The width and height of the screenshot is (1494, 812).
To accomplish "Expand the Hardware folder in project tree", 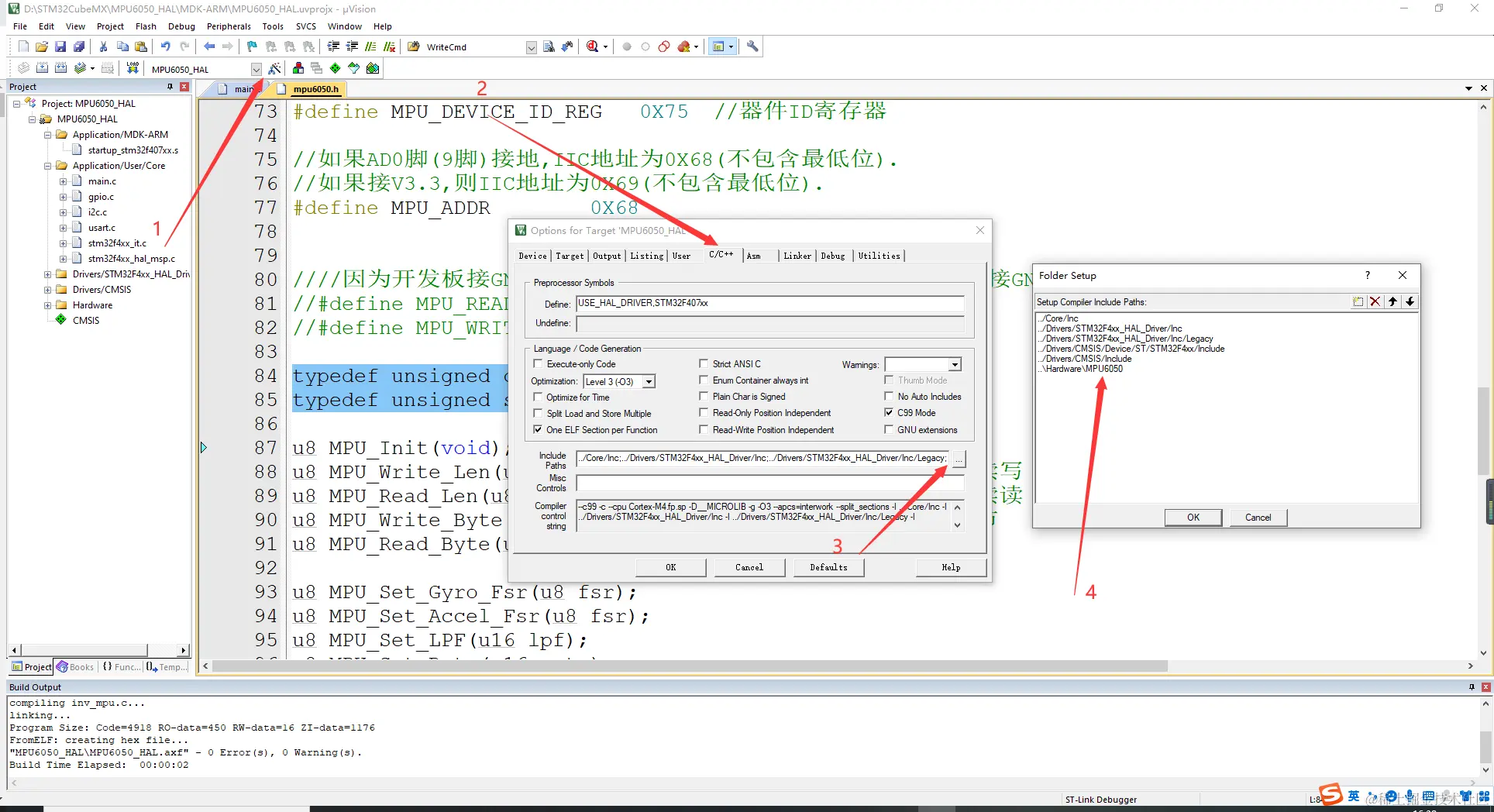I will (48, 305).
